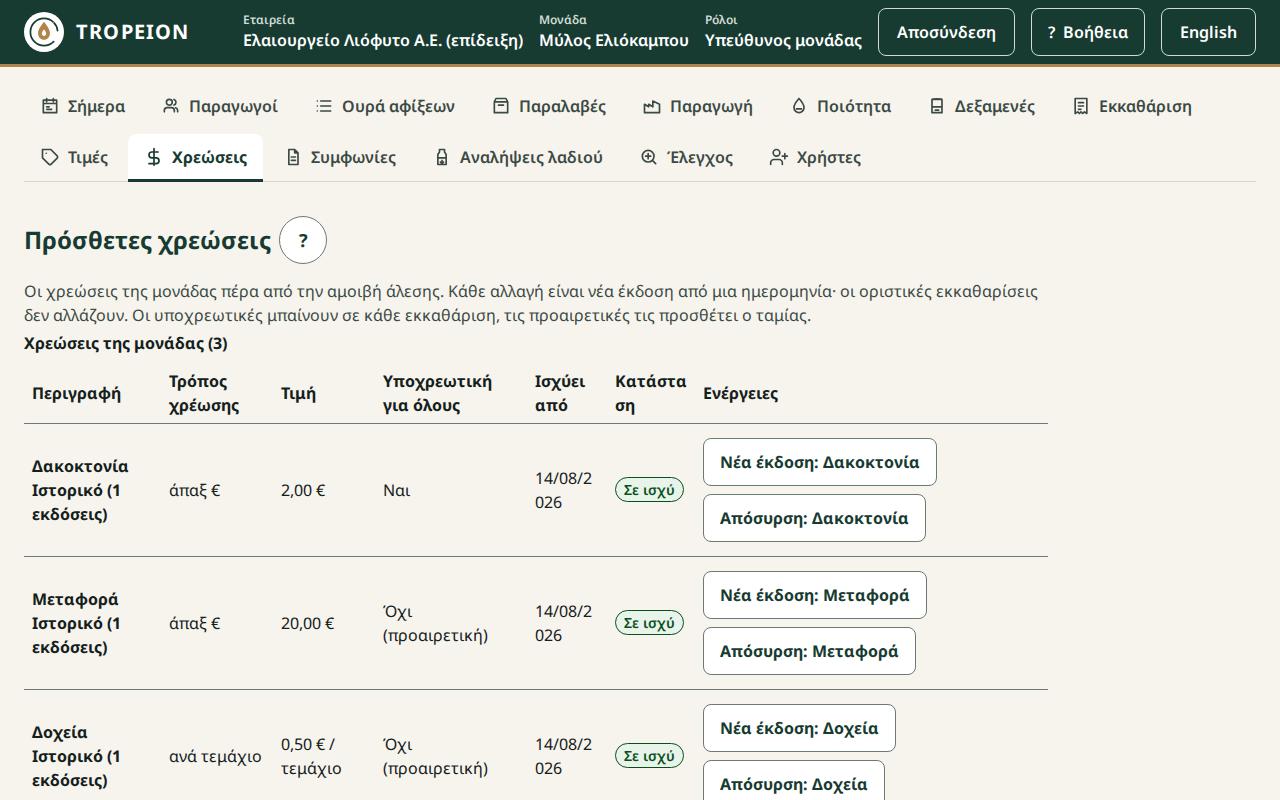Click the Αναλήψεις λαδιού bottle icon
The height and width of the screenshot is (800, 1280).
pos(442,157)
